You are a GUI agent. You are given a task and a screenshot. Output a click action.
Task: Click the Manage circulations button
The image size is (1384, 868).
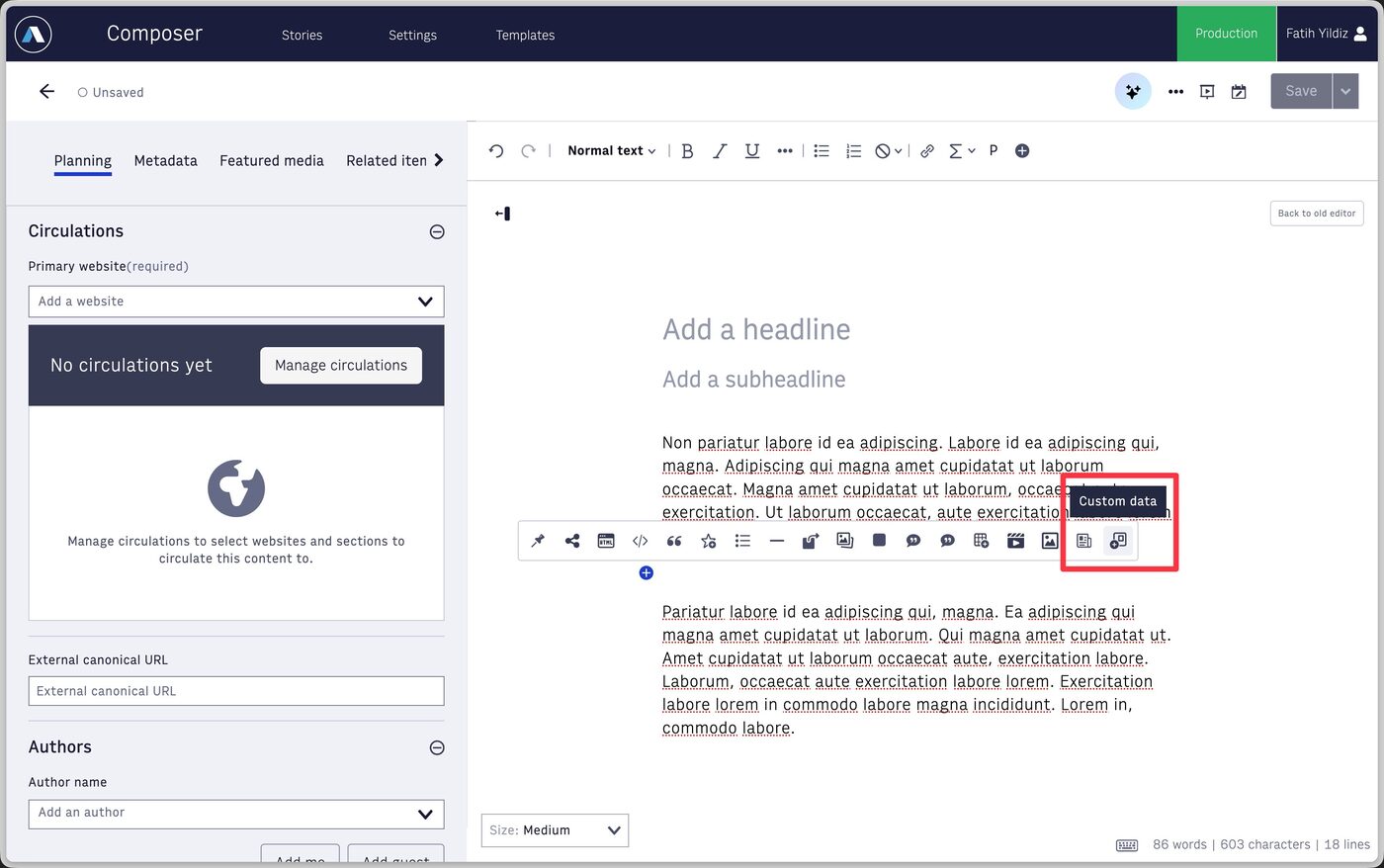click(341, 366)
